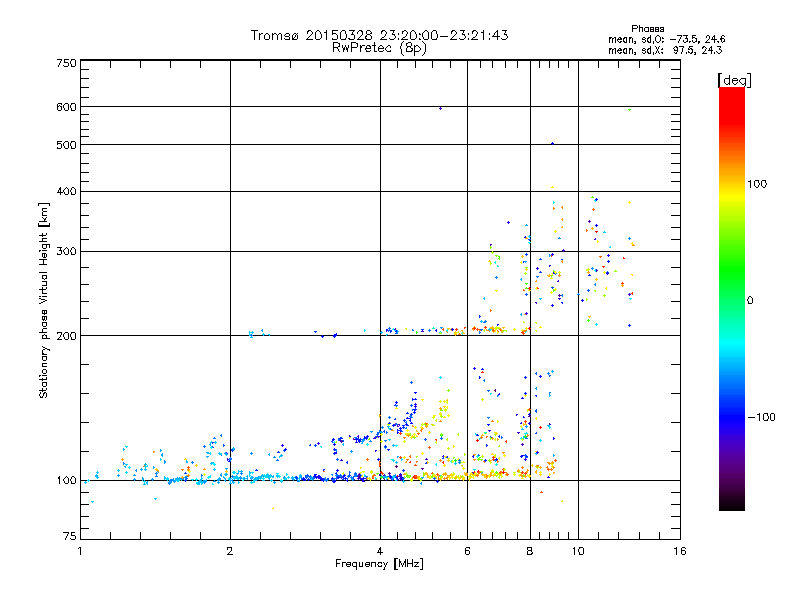Screen dimensions: 800x600
Task: Click the 'Phases' header label
Action: click(647, 29)
